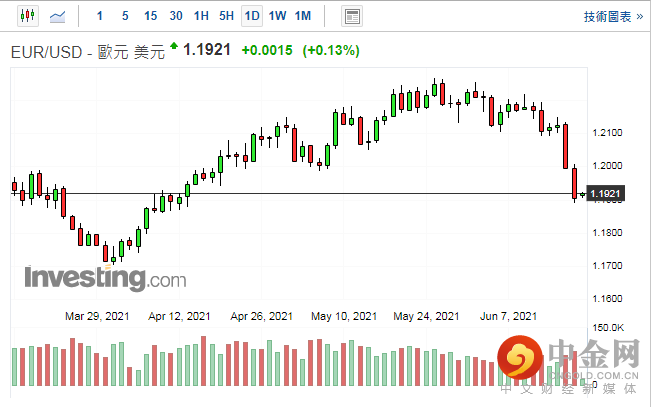Click the May 24, 2021 date label

[x=426, y=316]
